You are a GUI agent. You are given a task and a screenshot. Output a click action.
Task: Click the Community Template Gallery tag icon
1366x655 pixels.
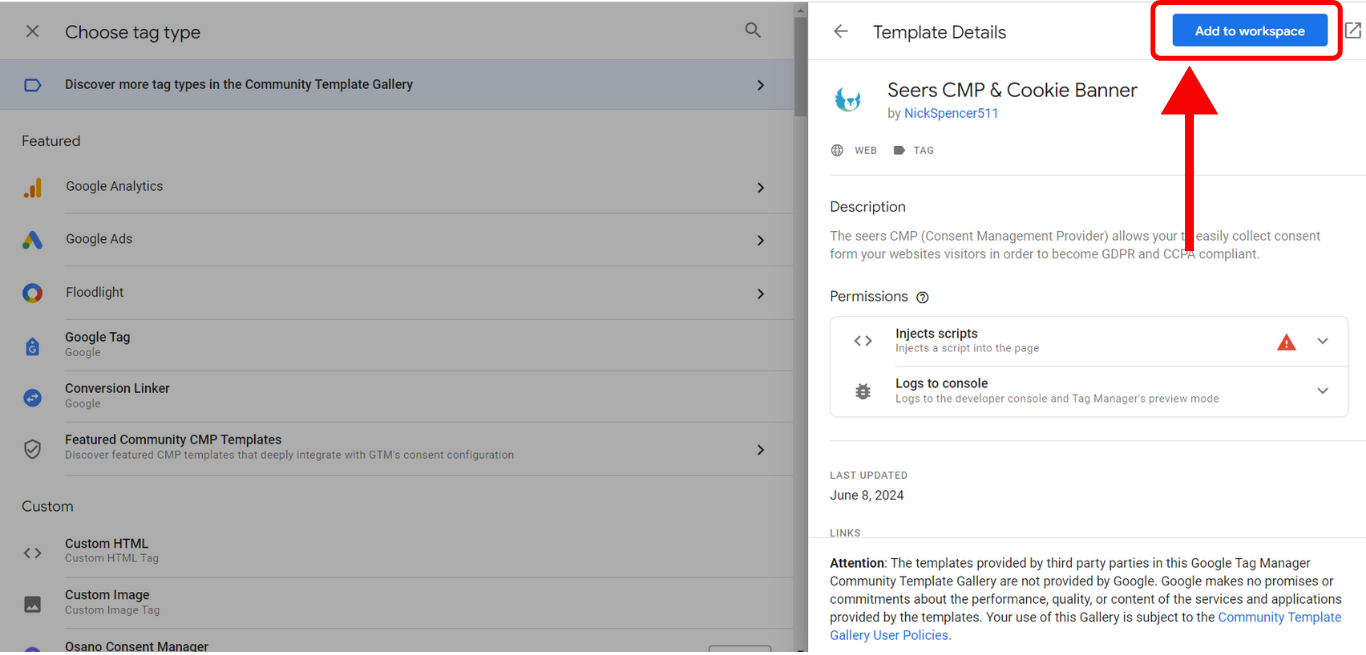coord(32,85)
